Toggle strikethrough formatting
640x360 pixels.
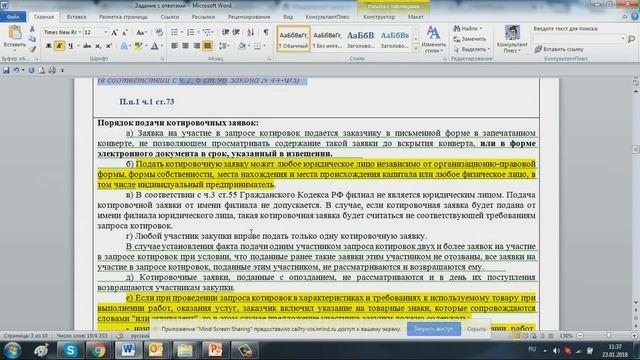87,46
